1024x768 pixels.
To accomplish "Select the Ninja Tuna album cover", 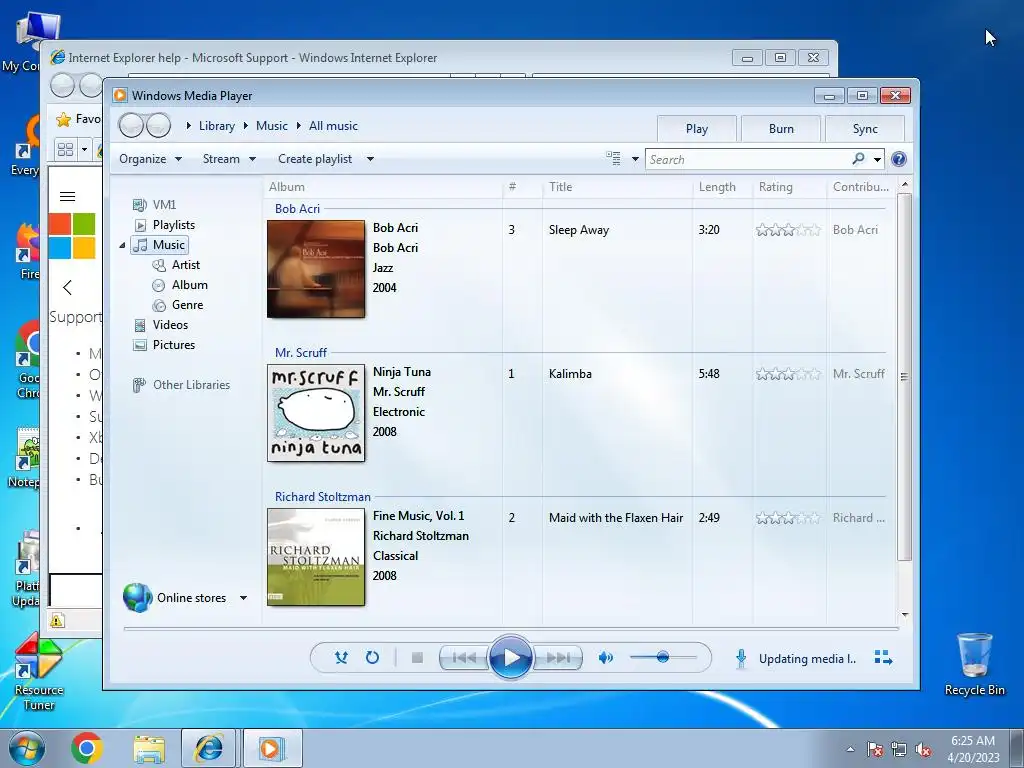I will [x=316, y=413].
